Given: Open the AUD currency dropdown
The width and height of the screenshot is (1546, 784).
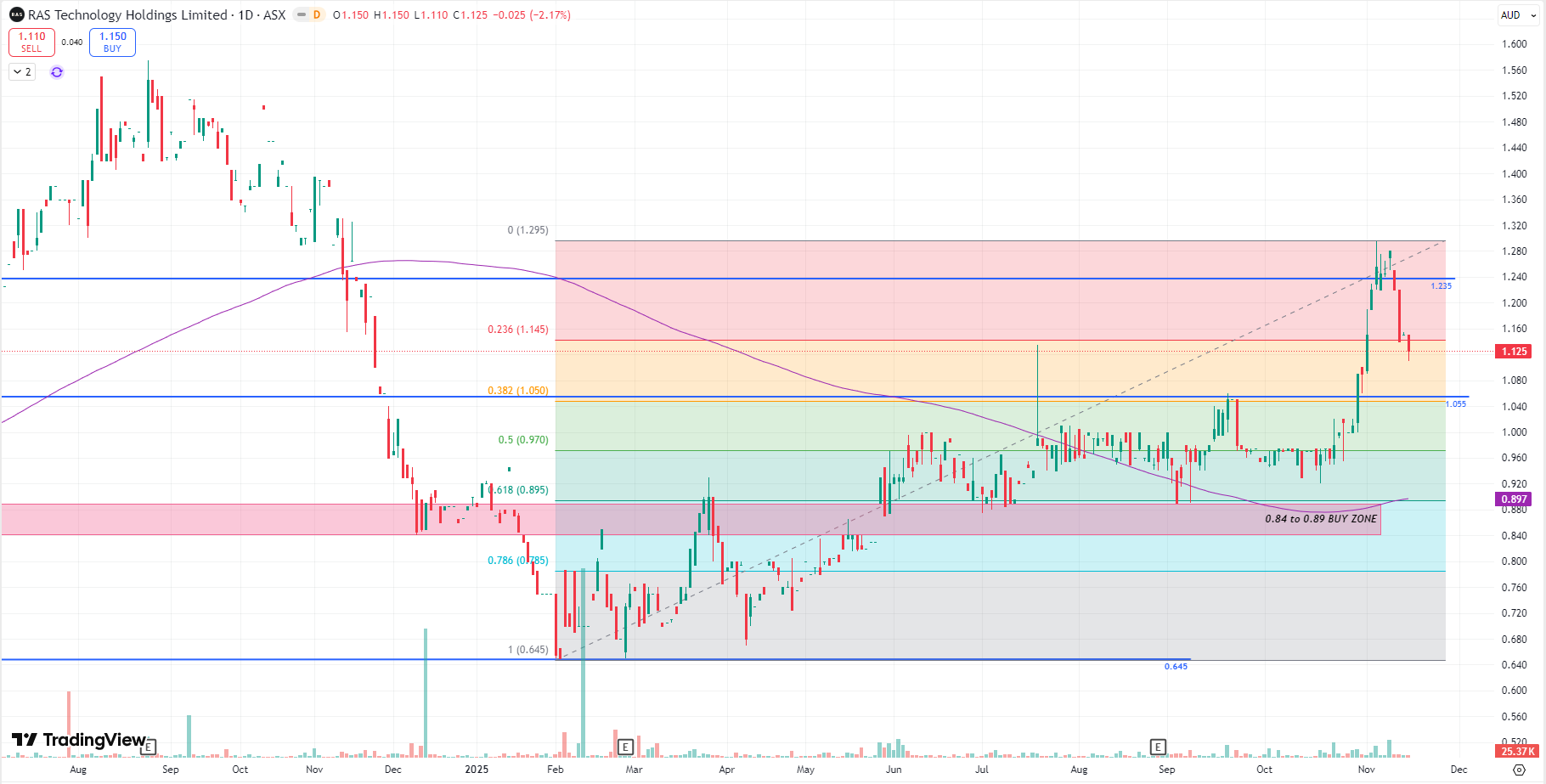Looking at the screenshot, I should coord(1518,15).
